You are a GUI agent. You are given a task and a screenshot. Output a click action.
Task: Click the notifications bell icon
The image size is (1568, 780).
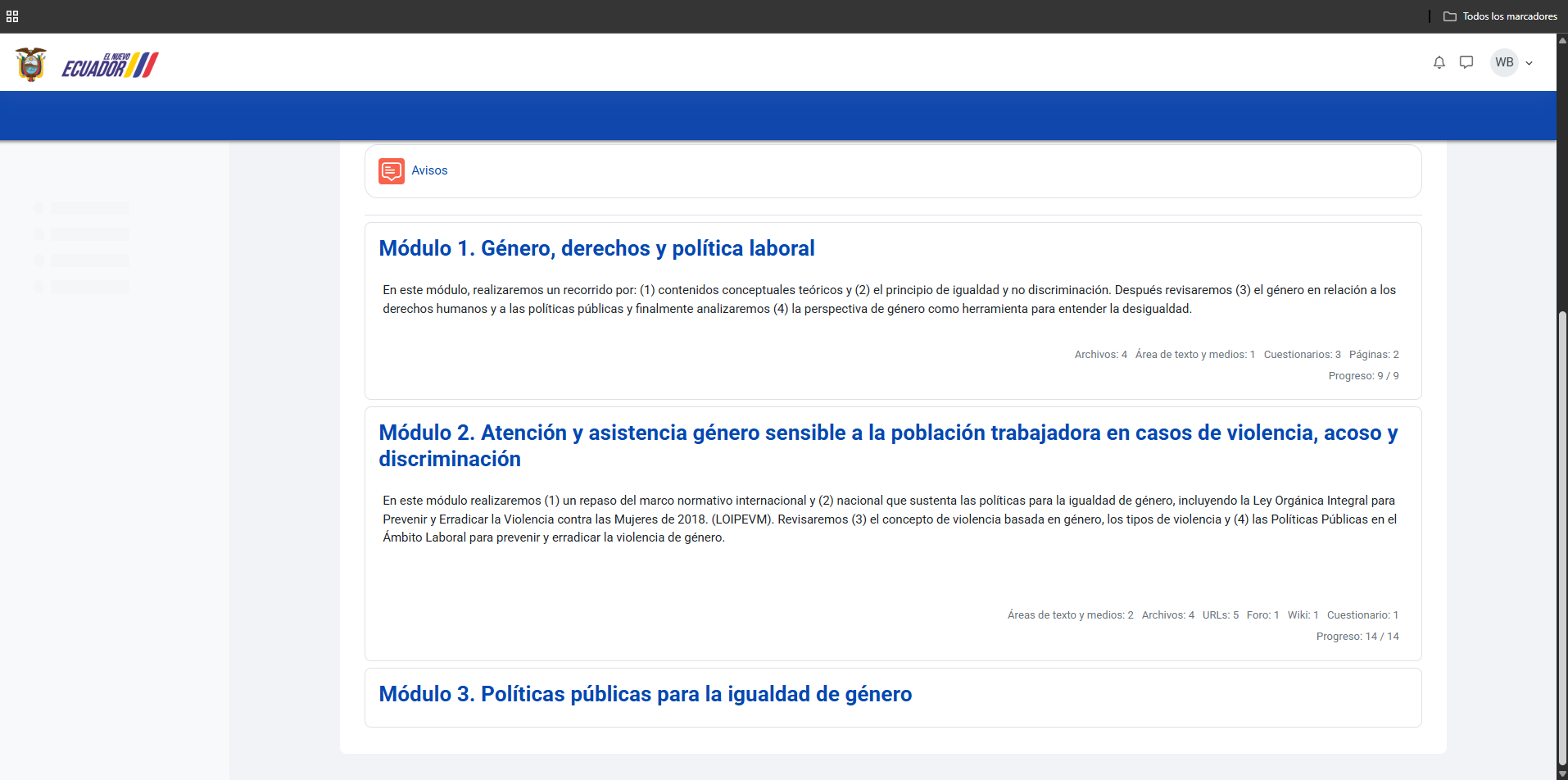(x=1439, y=62)
